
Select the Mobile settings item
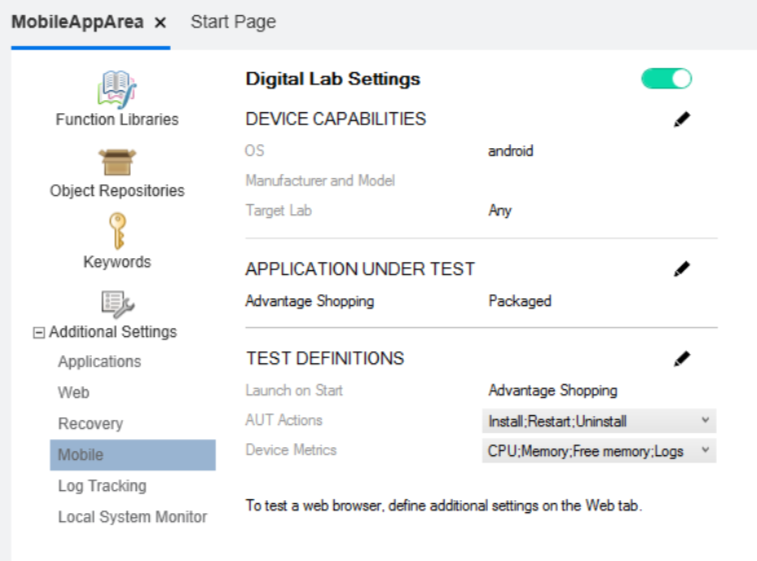[x=81, y=455]
